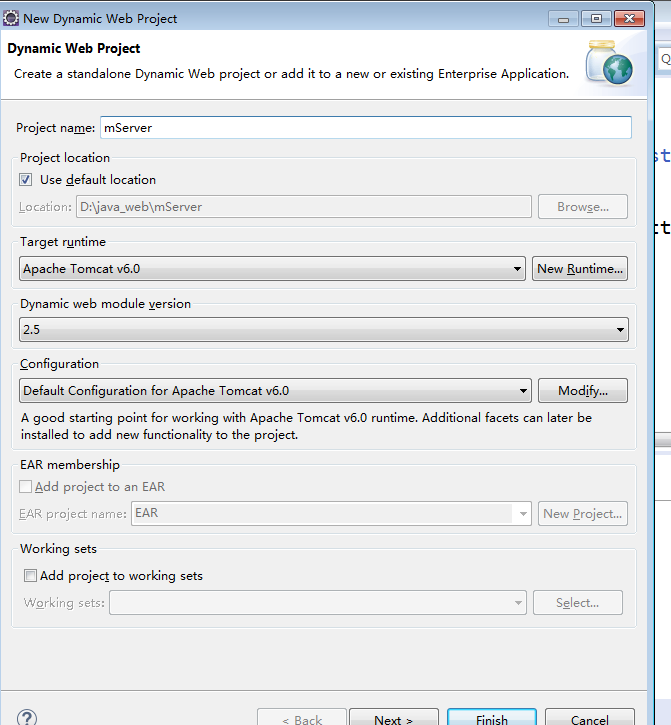This screenshot has width=671, height=725.
Task: Finish creating the project
Action: (x=492, y=718)
